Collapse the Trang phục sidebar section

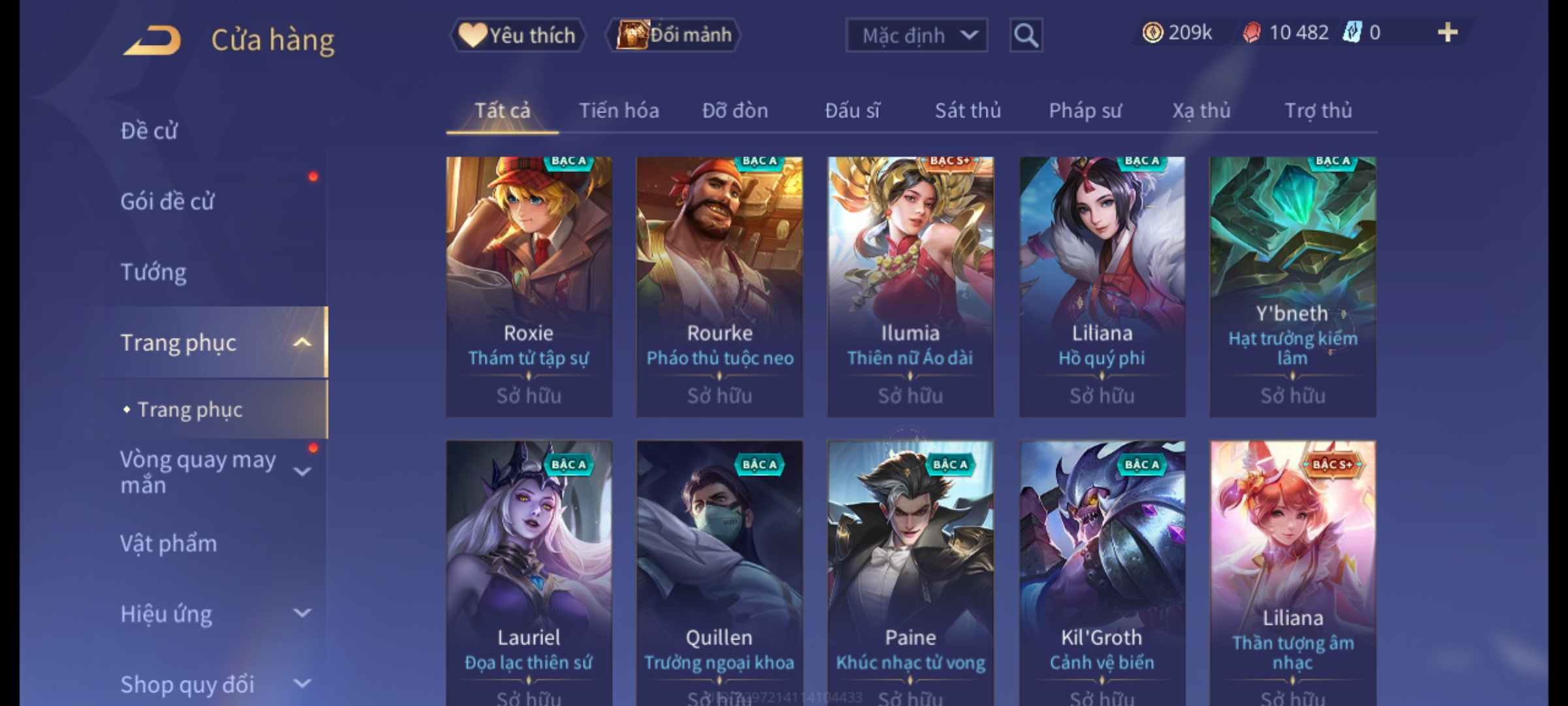(x=302, y=343)
